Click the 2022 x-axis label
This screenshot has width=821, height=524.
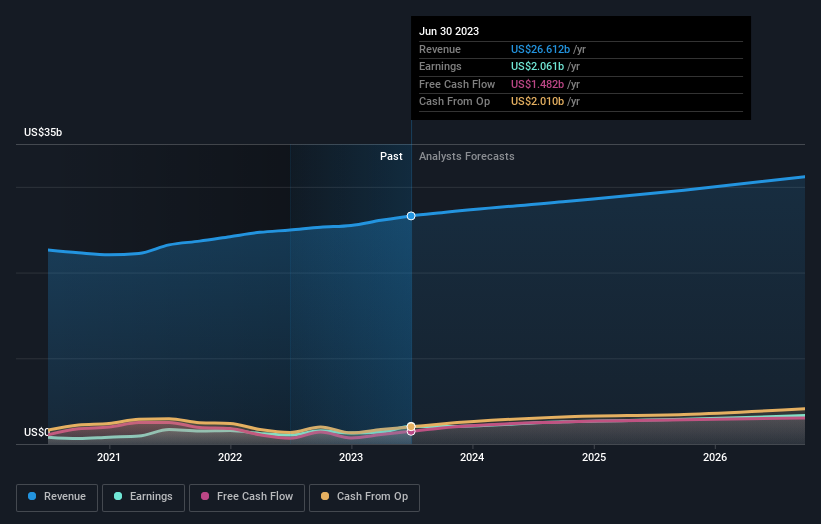pos(230,458)
